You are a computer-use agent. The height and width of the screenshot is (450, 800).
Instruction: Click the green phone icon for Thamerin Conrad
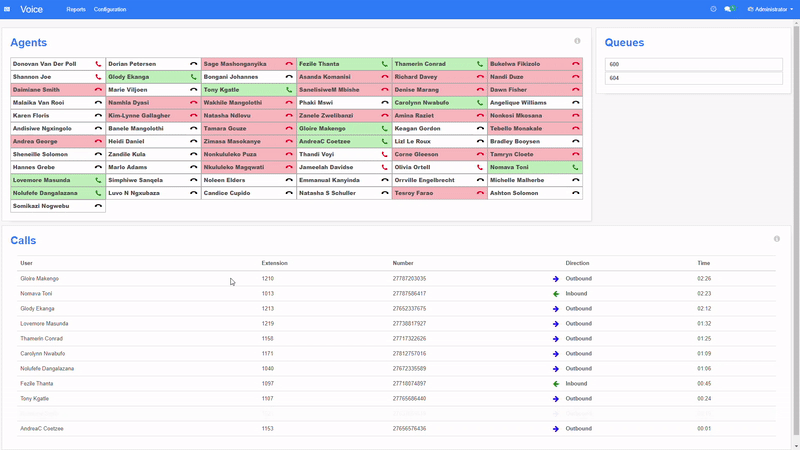(x=480, y=64)
